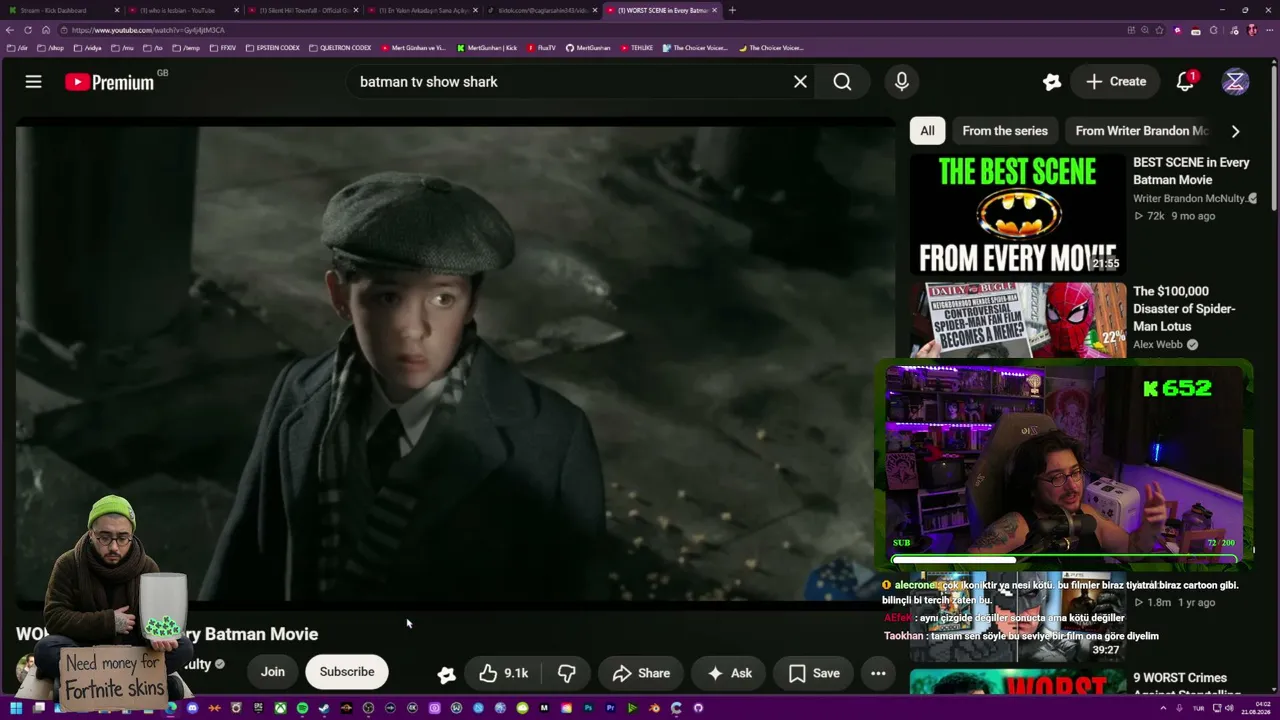Open the Windows Start menu

[16, 708]
